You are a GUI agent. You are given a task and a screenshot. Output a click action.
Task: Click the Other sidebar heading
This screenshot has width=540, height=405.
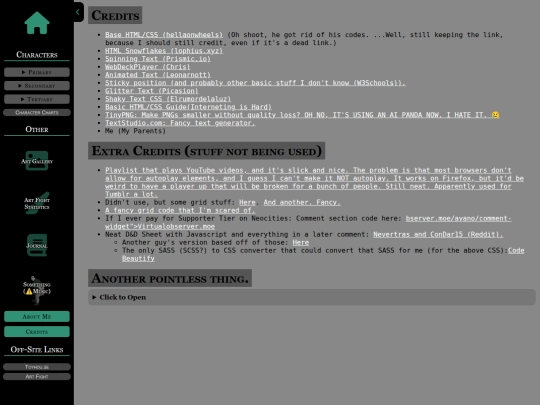point(37,129)
